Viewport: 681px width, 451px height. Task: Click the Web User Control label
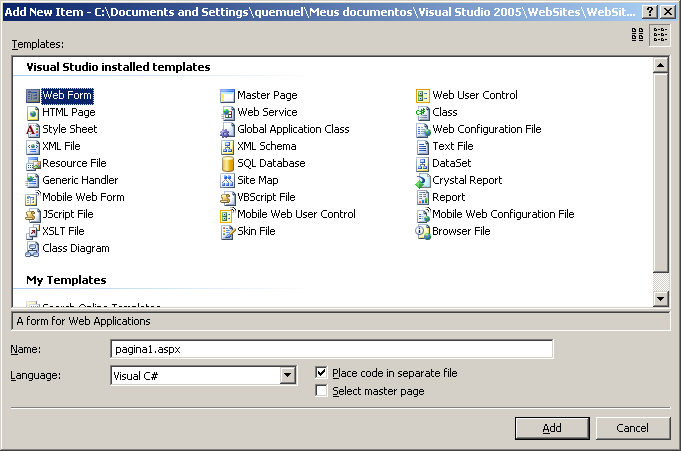tap(475, 95)
